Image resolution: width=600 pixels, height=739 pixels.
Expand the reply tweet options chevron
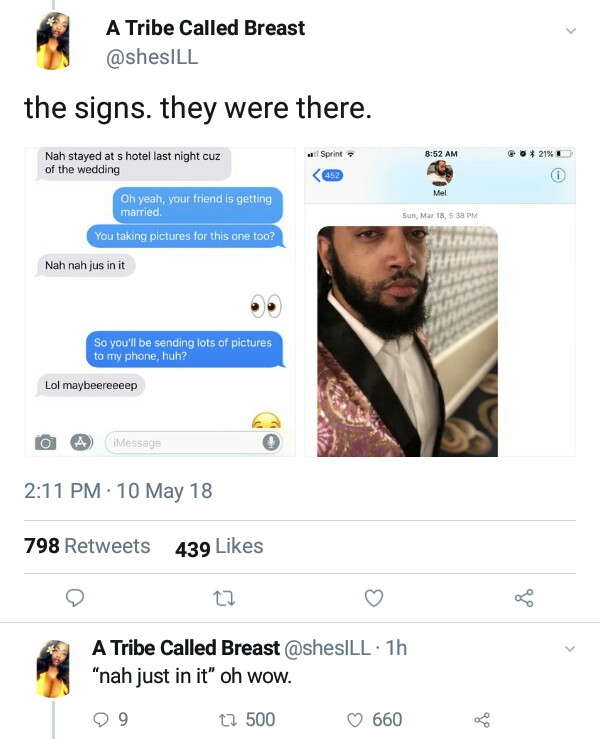[x=571, y=649]
